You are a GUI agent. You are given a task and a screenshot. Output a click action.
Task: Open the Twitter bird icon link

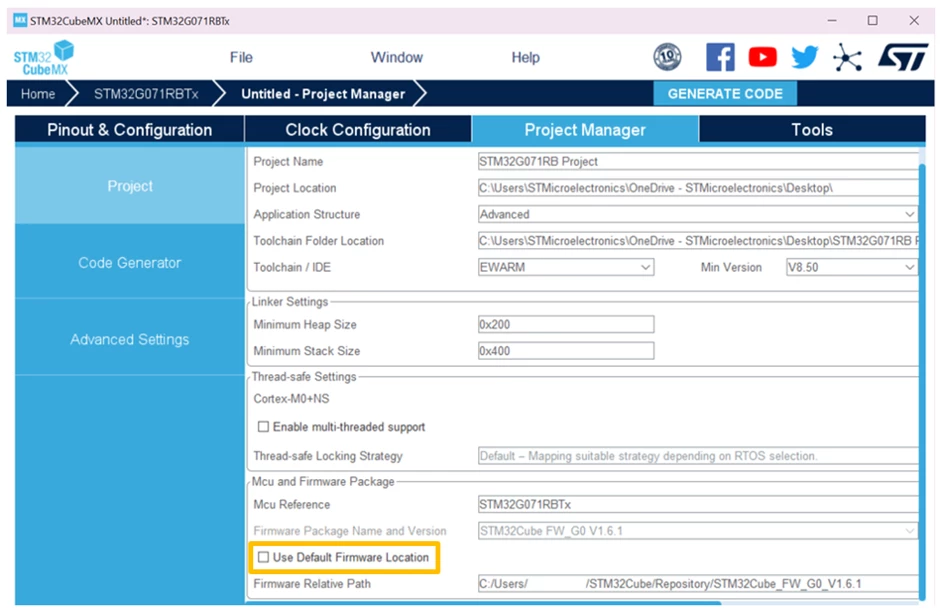point(805,58)
